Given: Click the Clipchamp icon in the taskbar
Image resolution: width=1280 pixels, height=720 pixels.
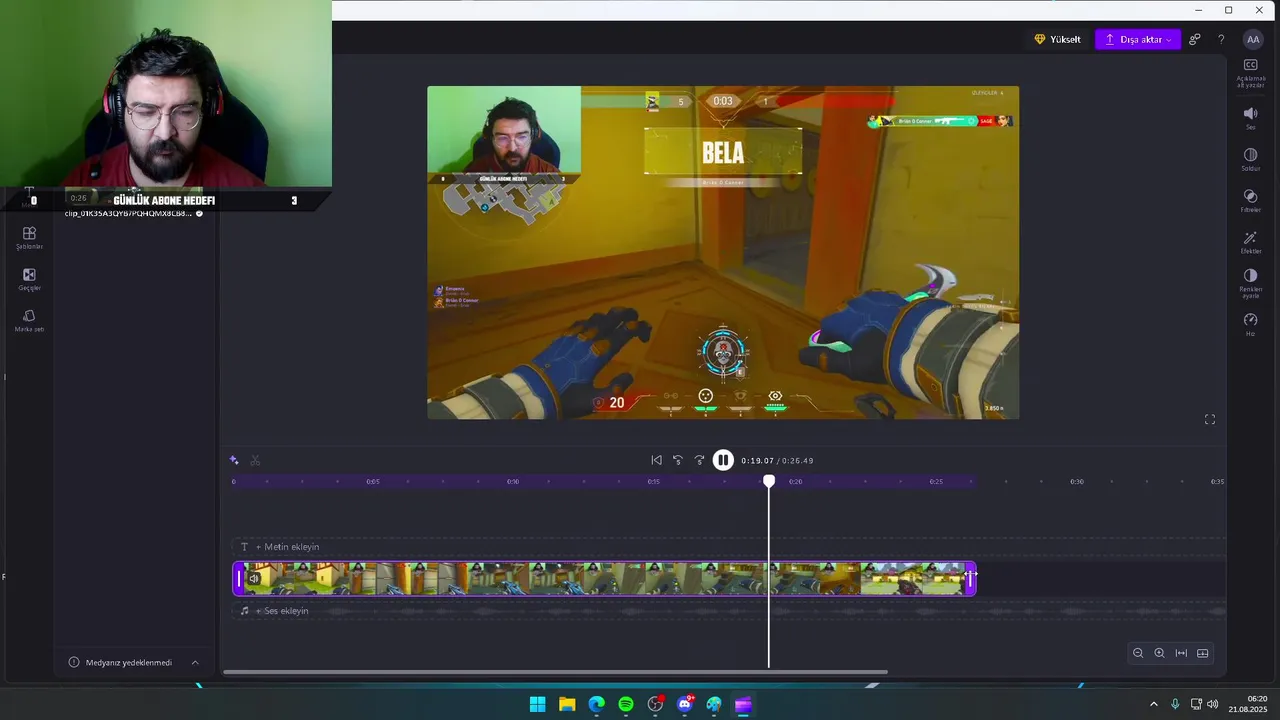Looking at the screenshot, I should click(743, 705).
